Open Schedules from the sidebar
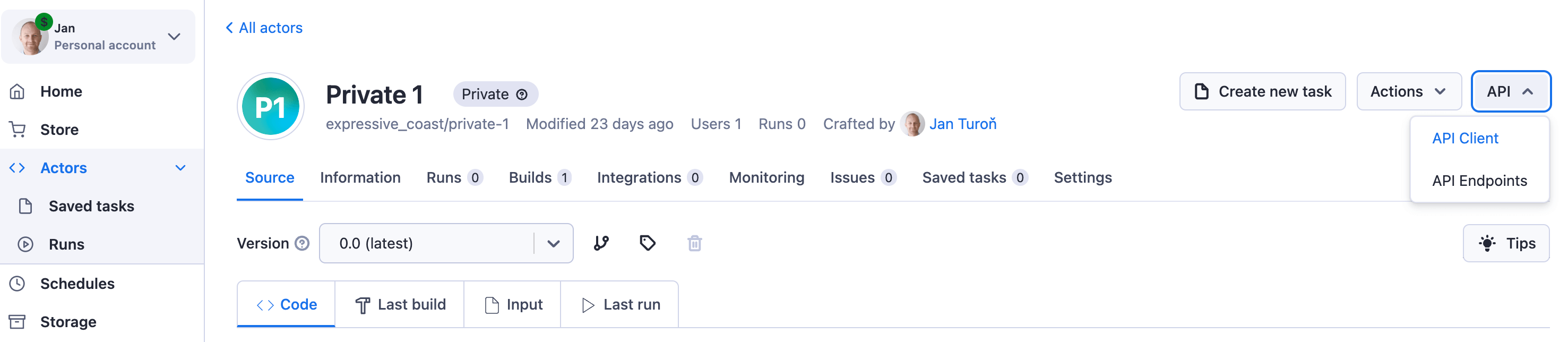 (76, 284)
